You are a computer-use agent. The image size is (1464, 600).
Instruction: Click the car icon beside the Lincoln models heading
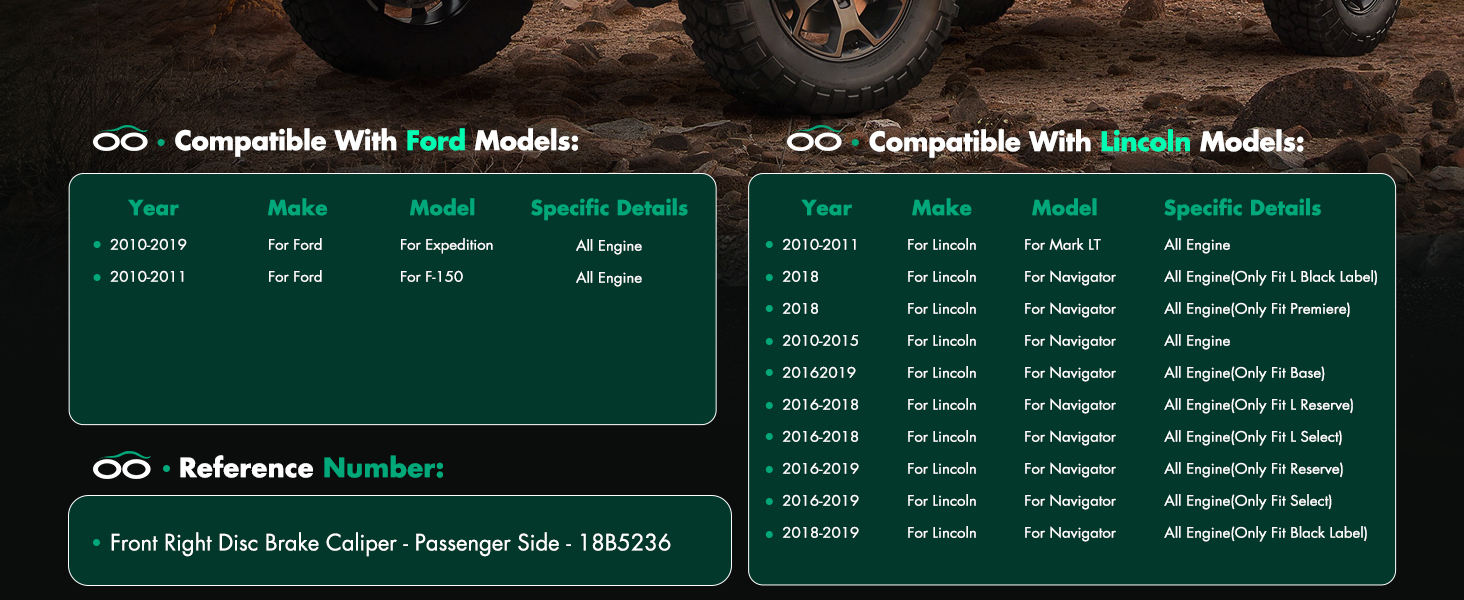[x=814, y=140]
